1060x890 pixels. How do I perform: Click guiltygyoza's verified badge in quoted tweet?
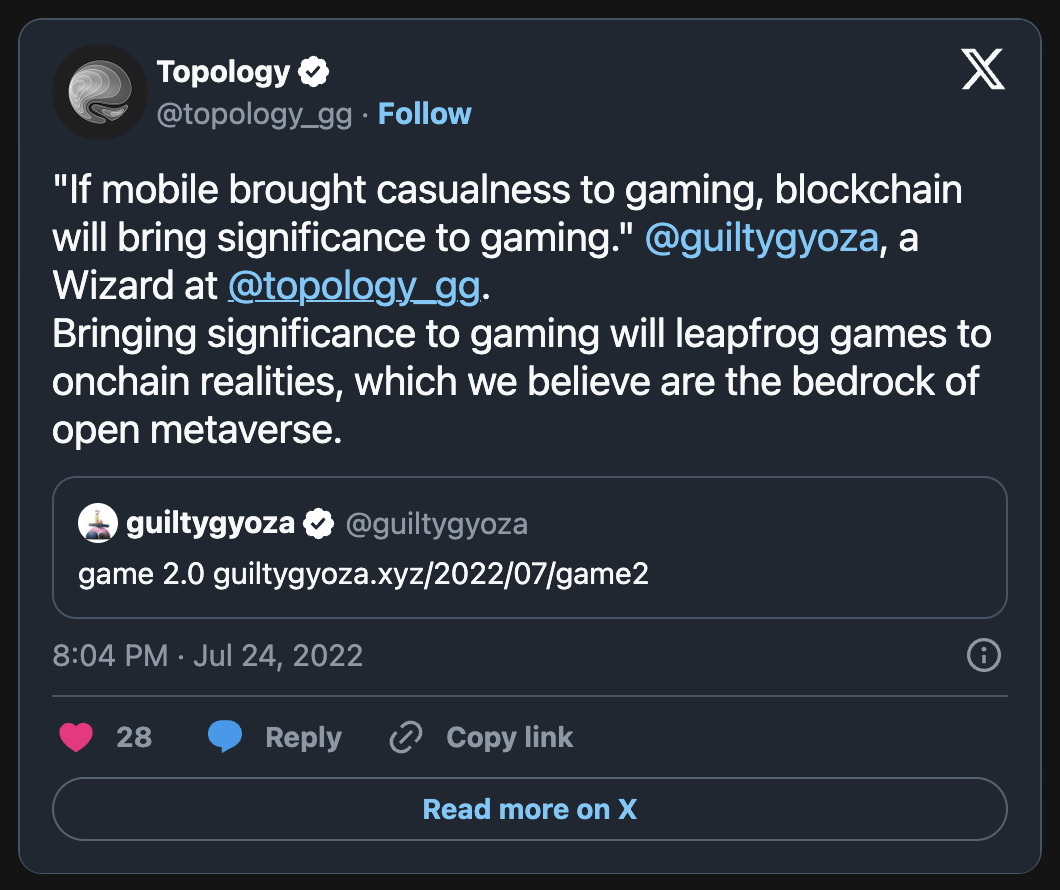tap(319, 524)
